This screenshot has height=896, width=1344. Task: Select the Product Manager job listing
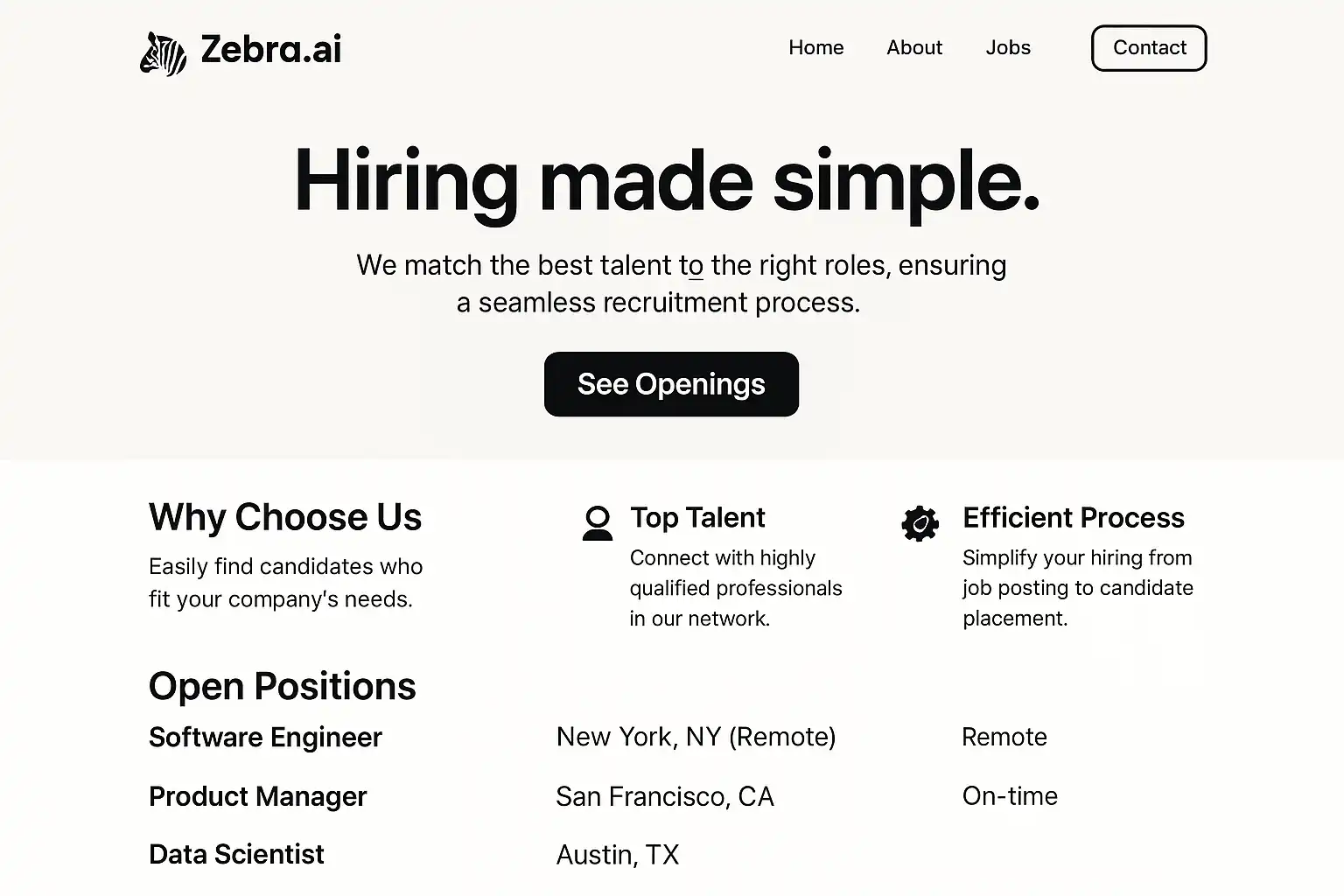point(257,796)
